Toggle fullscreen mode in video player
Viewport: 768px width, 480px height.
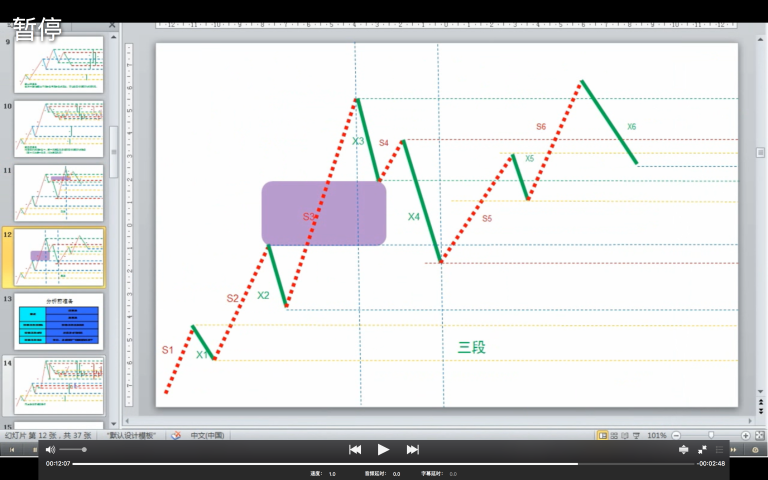[x=702, y=450]
